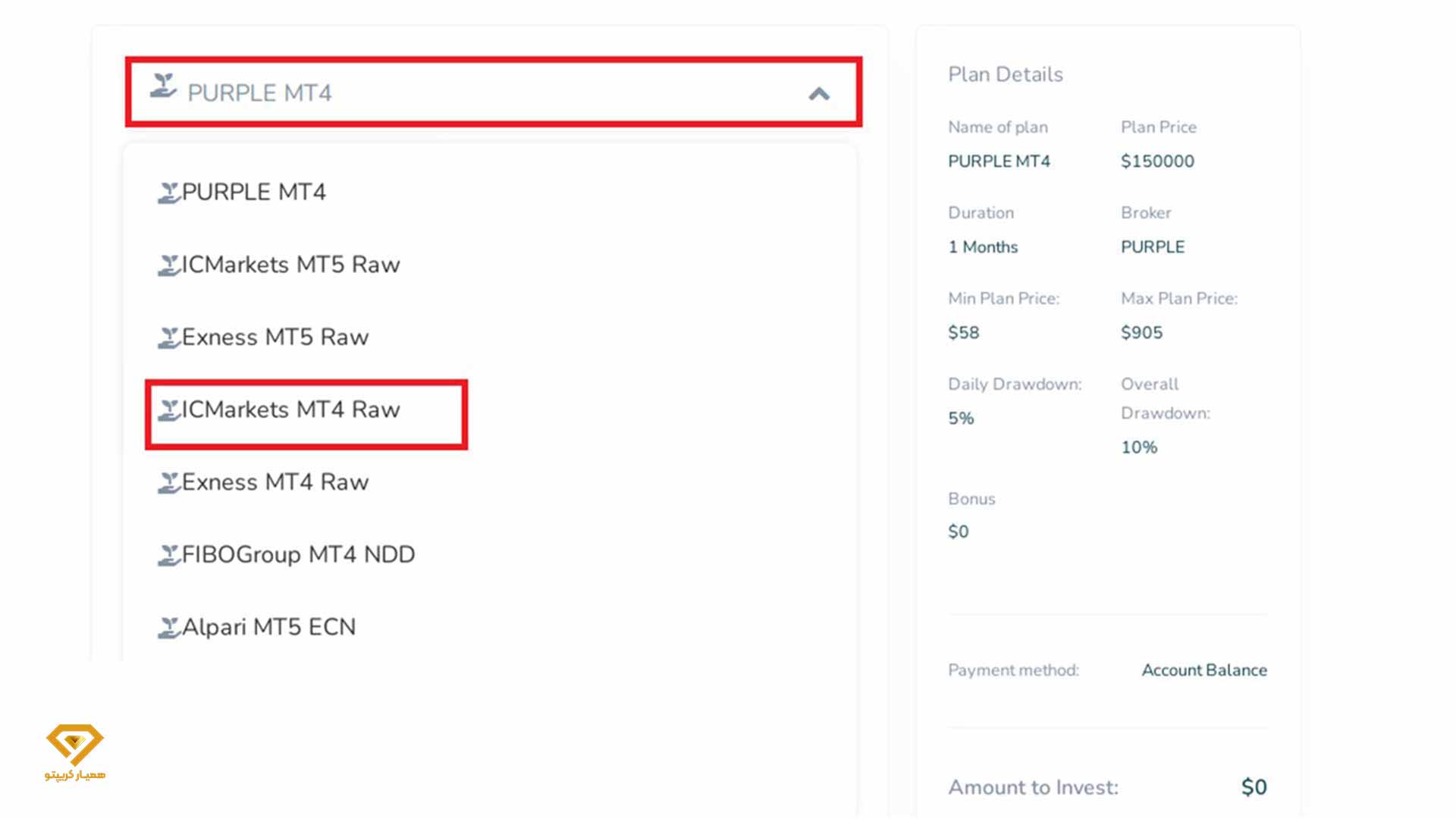Click the plant icon beside PURPLE MT4 option
This screenshot has height=819, width=1456.
coord(168,193)
